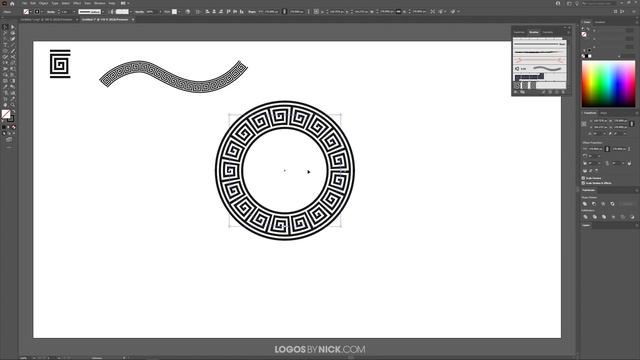Click Merge in Pathfinders row
Screen dimensions: 640x360
pos(604,217)
